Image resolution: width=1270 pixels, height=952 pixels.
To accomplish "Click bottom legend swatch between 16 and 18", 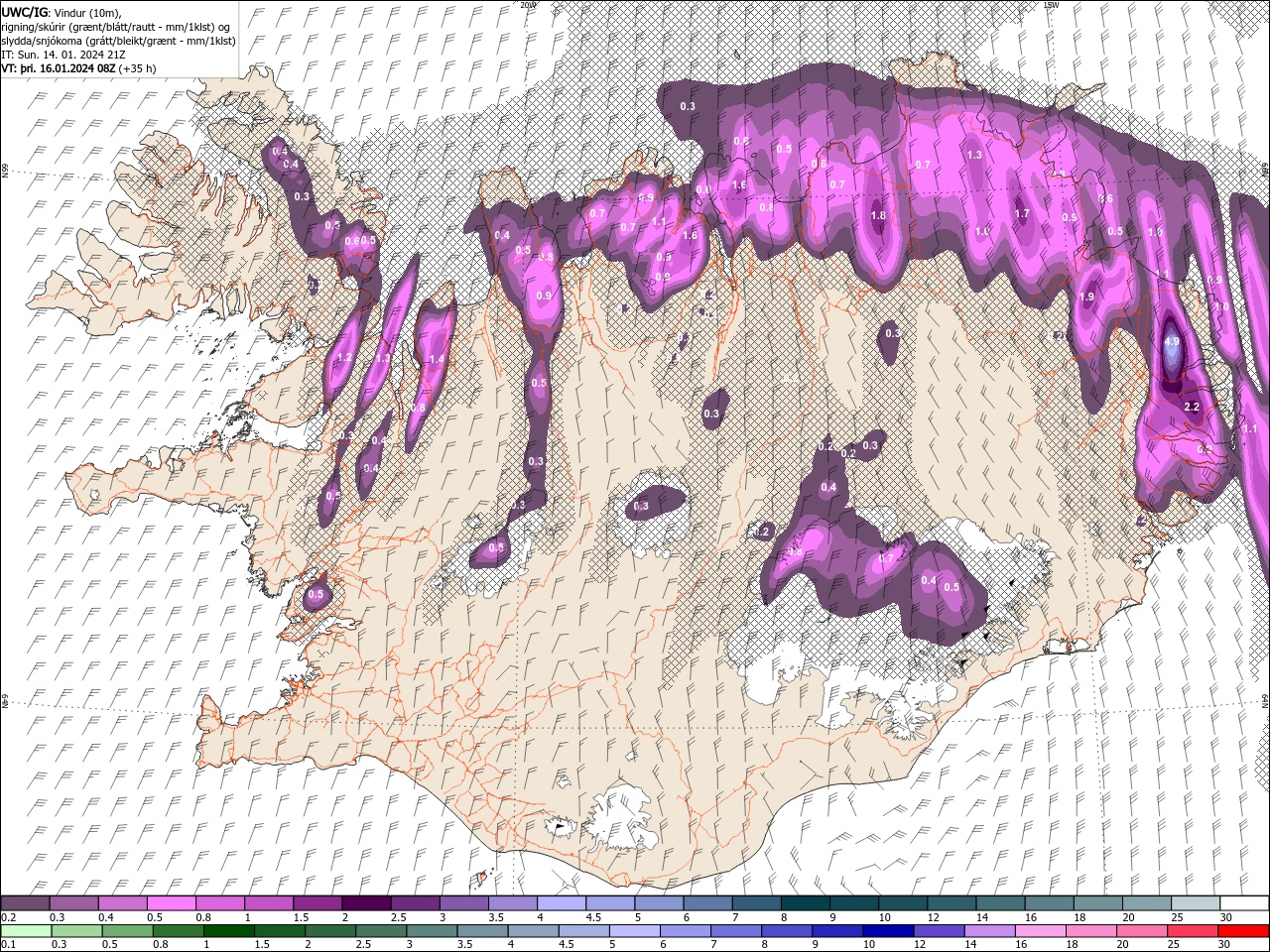I will pyautogui.click(x=1042, y=931).
